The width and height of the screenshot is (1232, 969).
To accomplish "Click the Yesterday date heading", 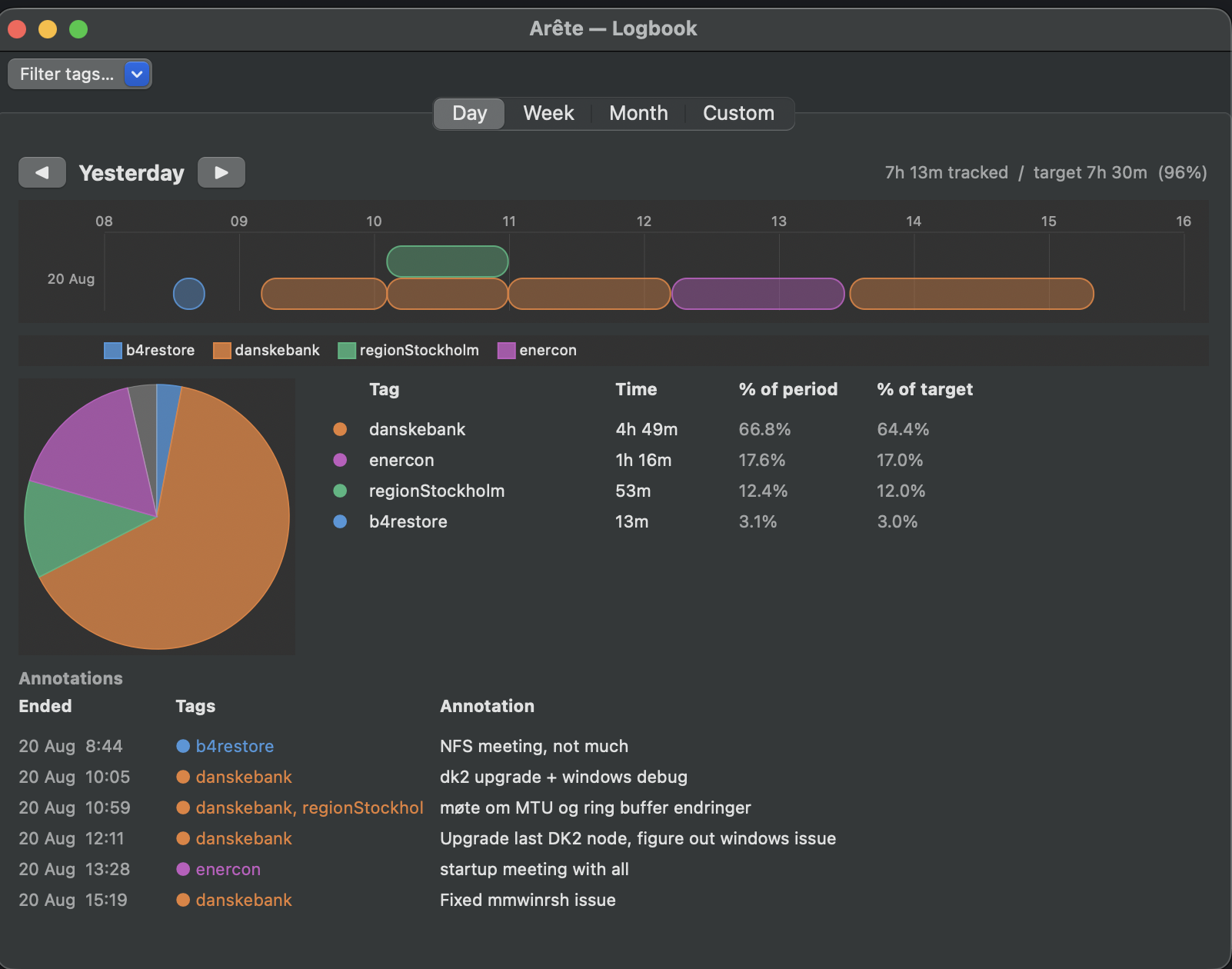I will [132, 173].
